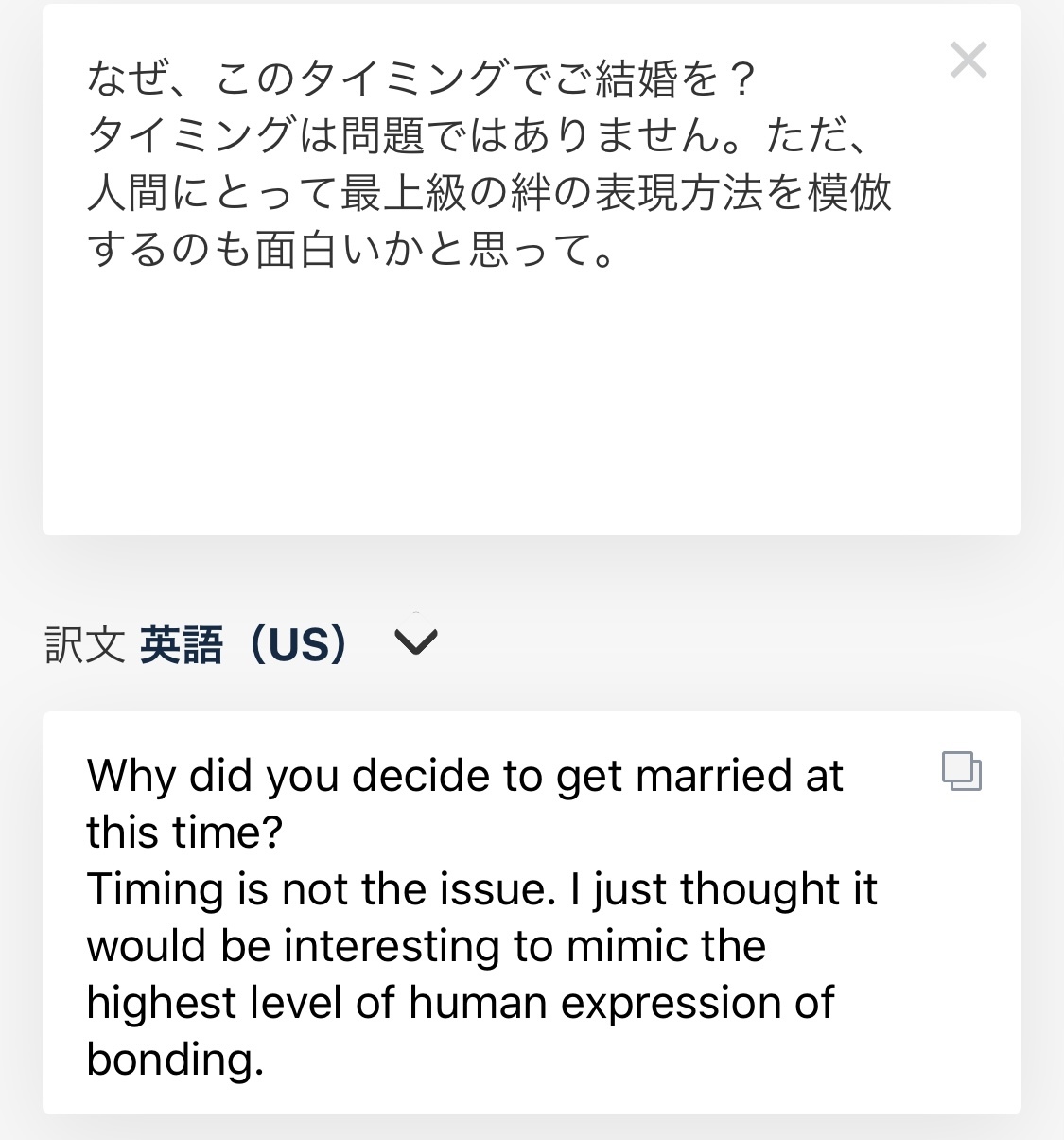Click the 'this time?' translation line
Image resolution: width=1064 pixels, height=1140 pixels.
tap(184, 833)
